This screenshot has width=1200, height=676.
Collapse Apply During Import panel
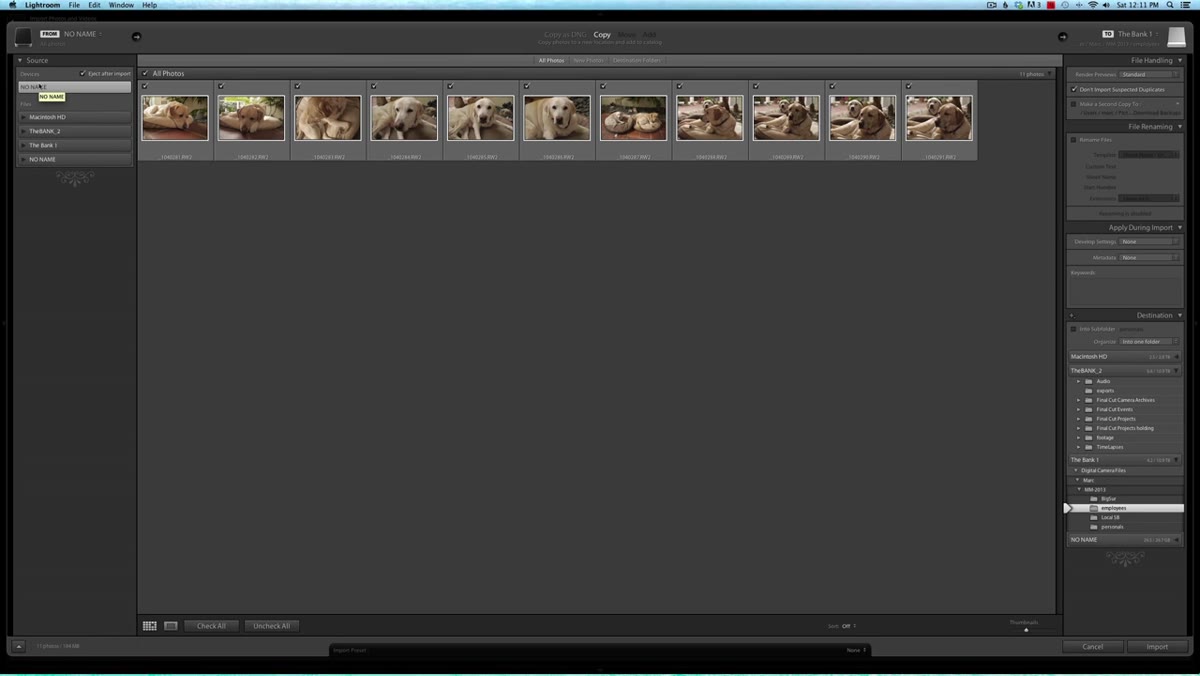[x=1180, y=227]
